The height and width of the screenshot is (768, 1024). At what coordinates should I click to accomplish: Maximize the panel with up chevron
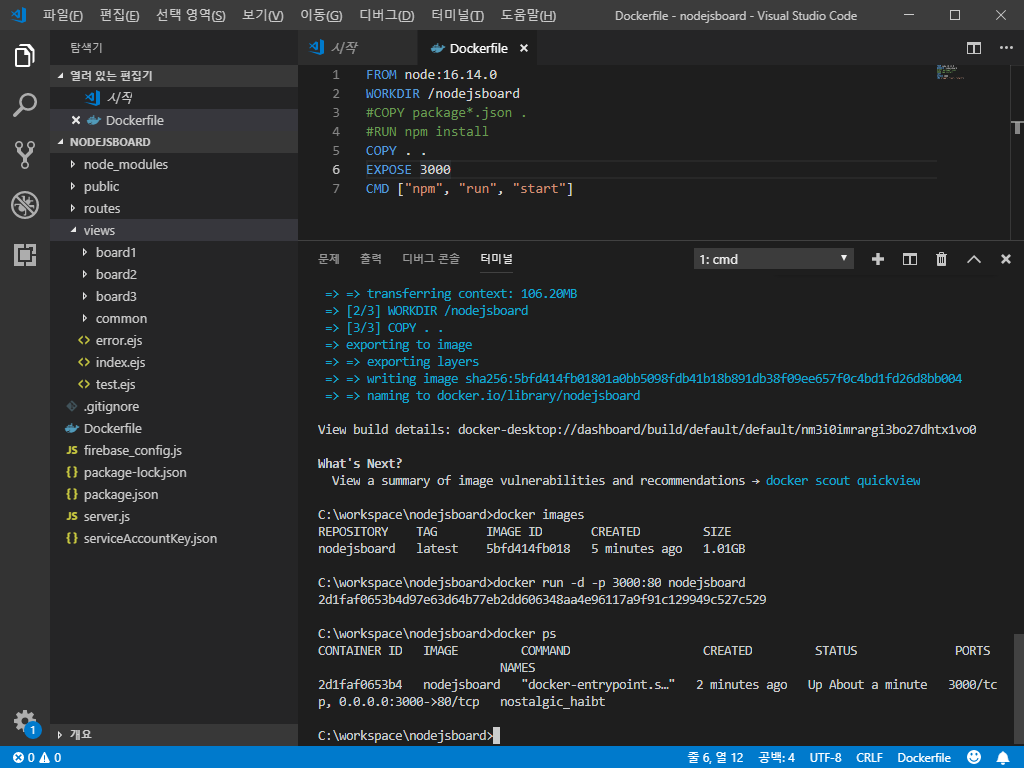[974, 259]
